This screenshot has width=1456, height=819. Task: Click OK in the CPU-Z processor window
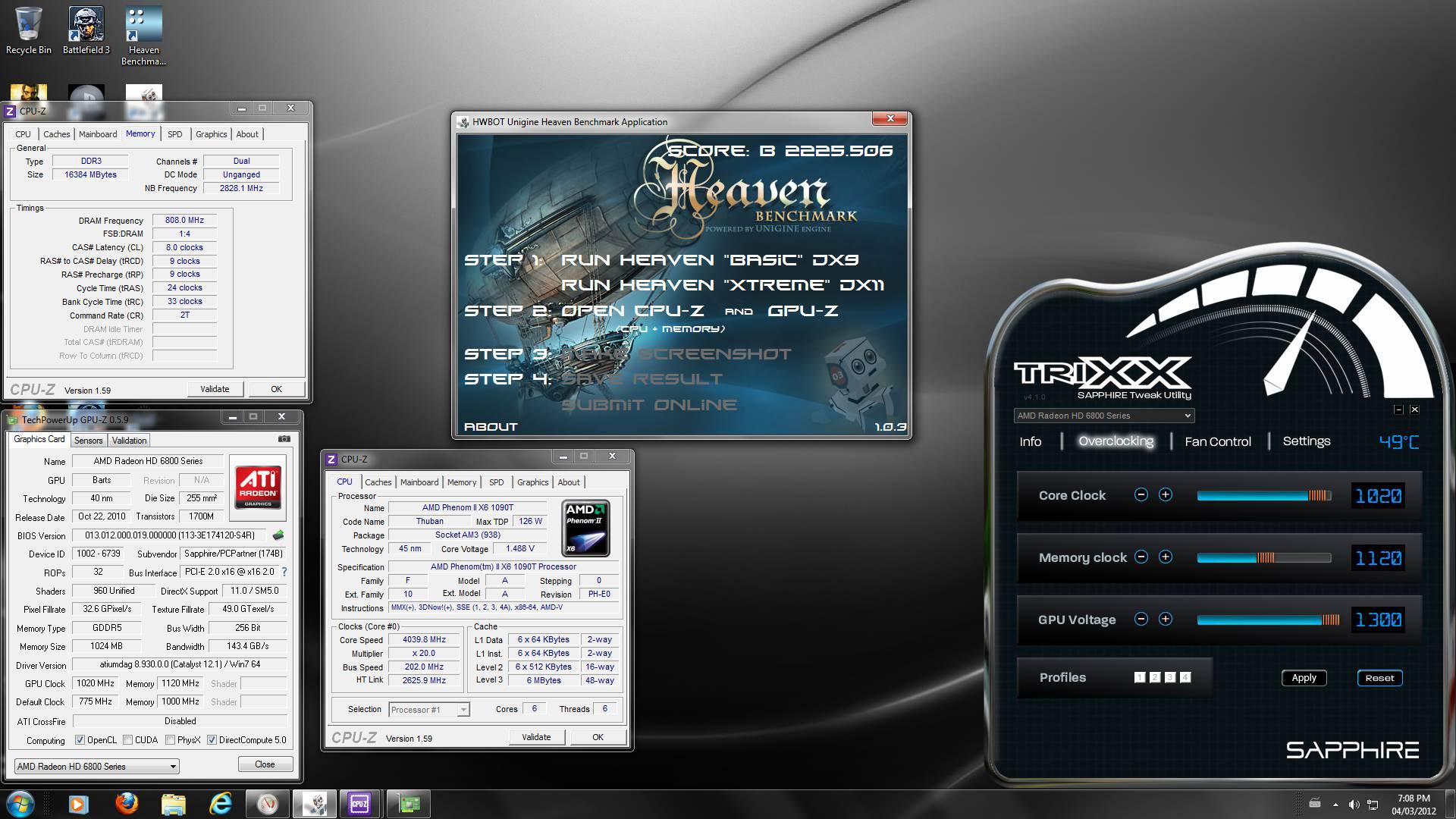coord(598,737)
